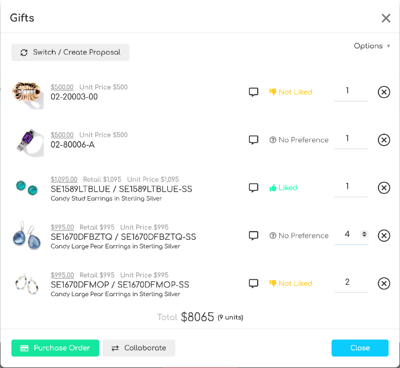Image resolution: width=400 pixels, height=368 pixels.
Task: Click the blue Close button
Action: coord(360,348)
